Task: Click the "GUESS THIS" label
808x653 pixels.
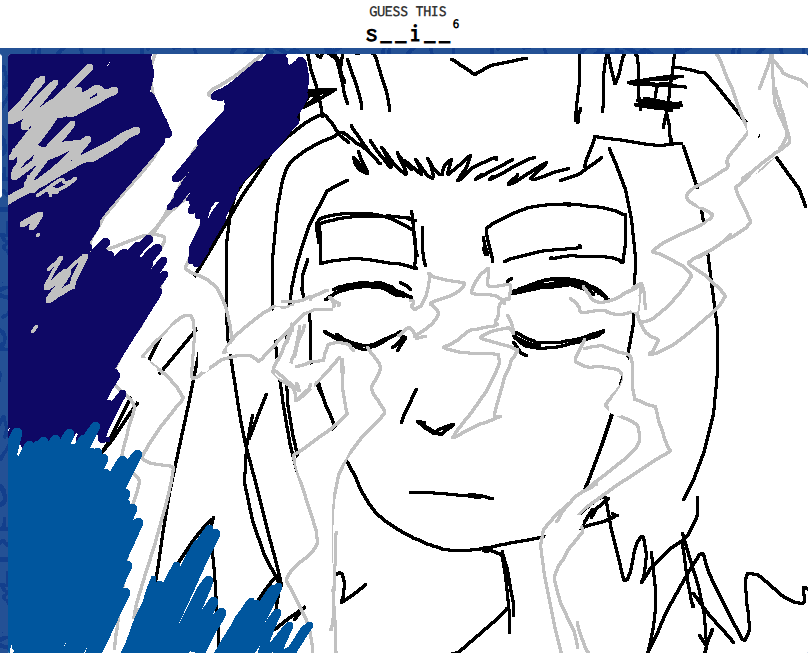Action: (x=407, y=12)
